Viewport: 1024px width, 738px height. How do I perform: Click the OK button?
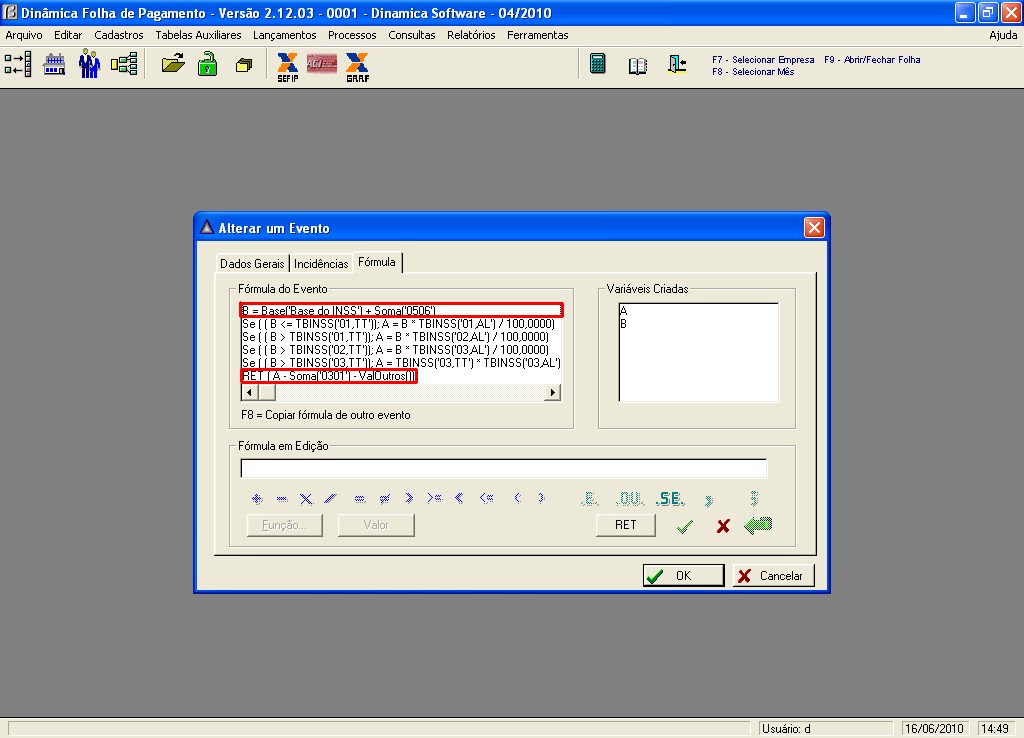coord(683,575)
